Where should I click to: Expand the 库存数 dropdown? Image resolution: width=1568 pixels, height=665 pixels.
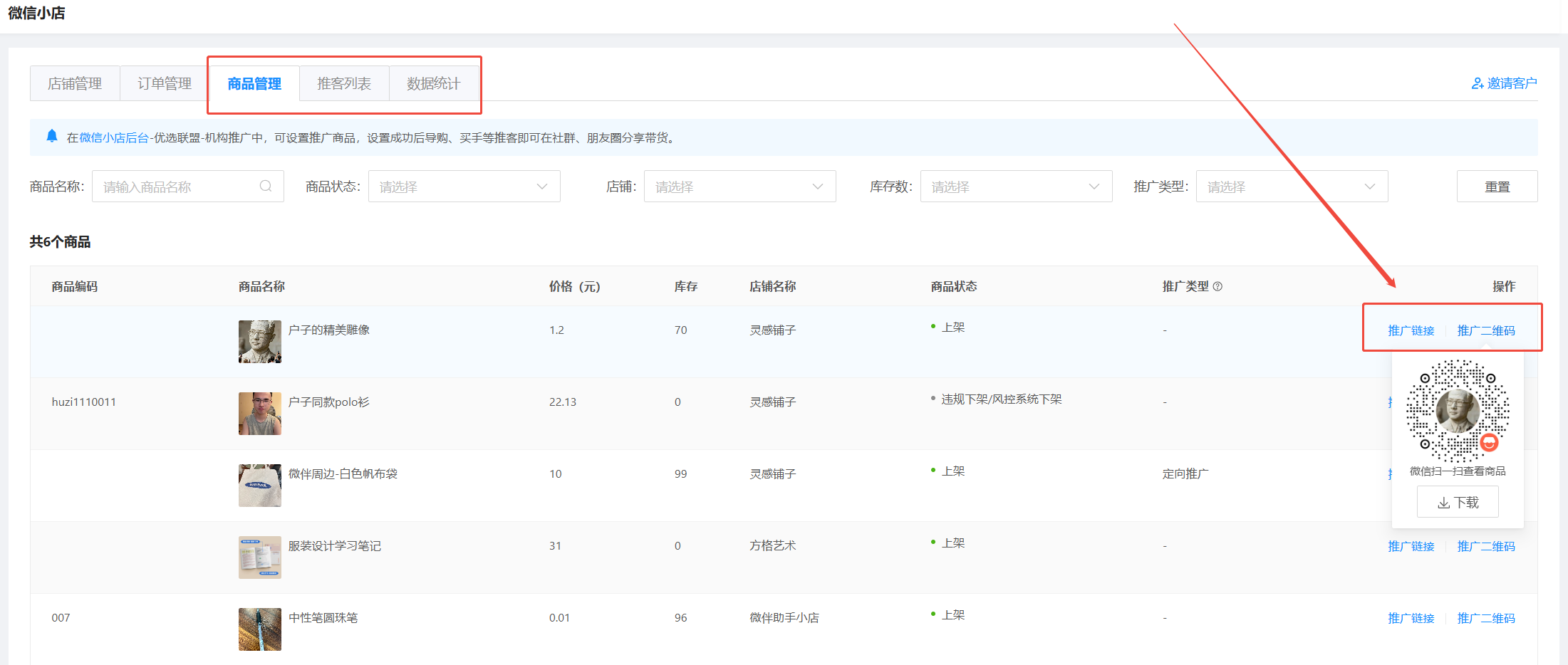pyautogui.click(x=1016, y=187)
